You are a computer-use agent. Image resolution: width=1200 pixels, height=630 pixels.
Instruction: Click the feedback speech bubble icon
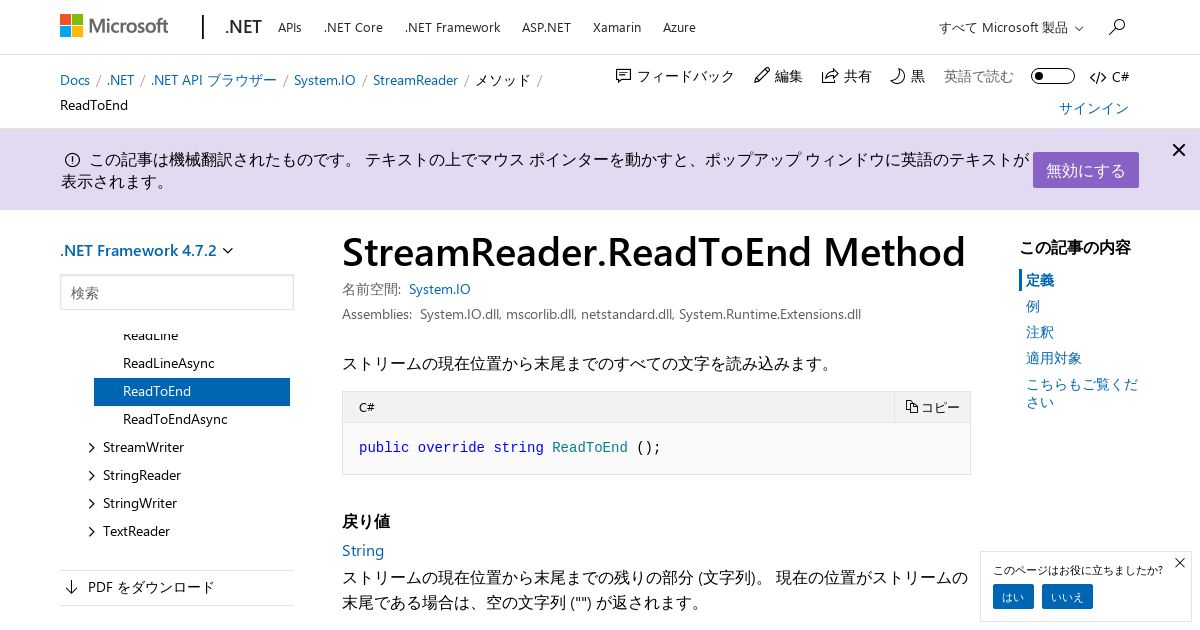tap(623, 76)
